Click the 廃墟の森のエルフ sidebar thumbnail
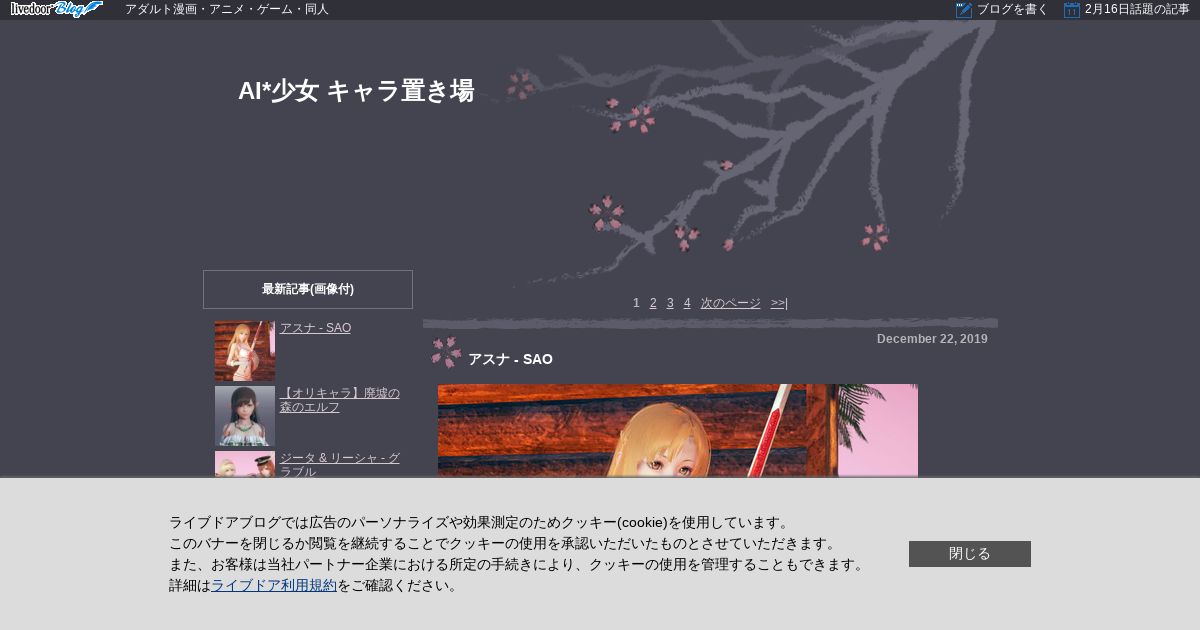 click(x=245, y=416)
